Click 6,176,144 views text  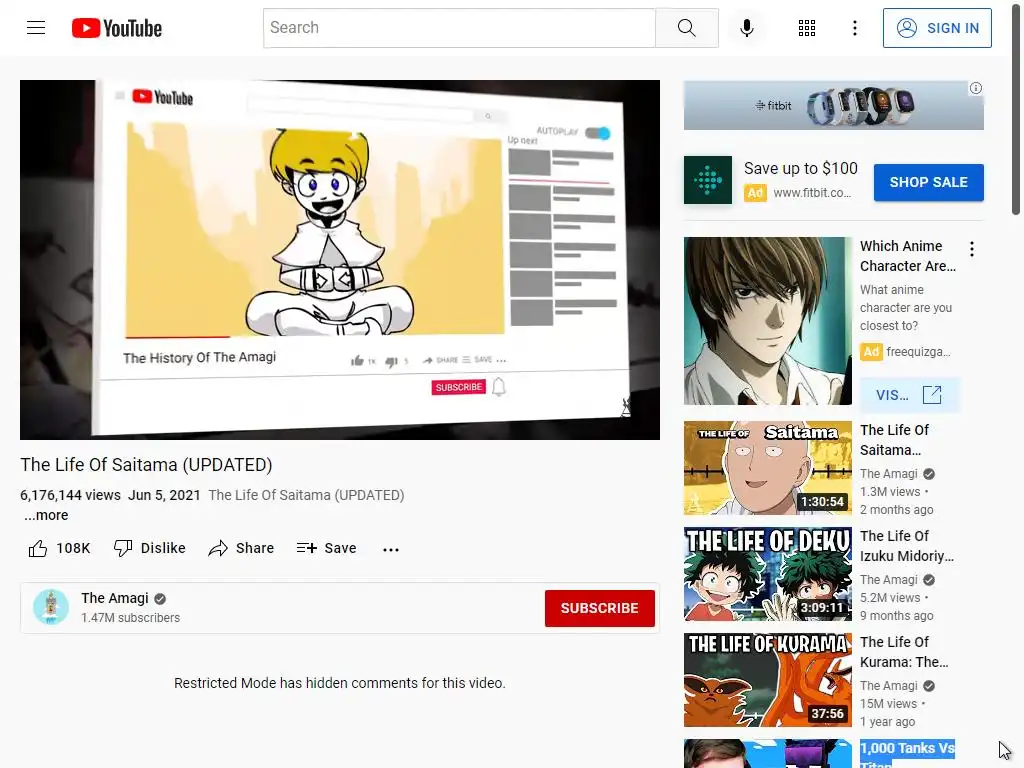71,495
